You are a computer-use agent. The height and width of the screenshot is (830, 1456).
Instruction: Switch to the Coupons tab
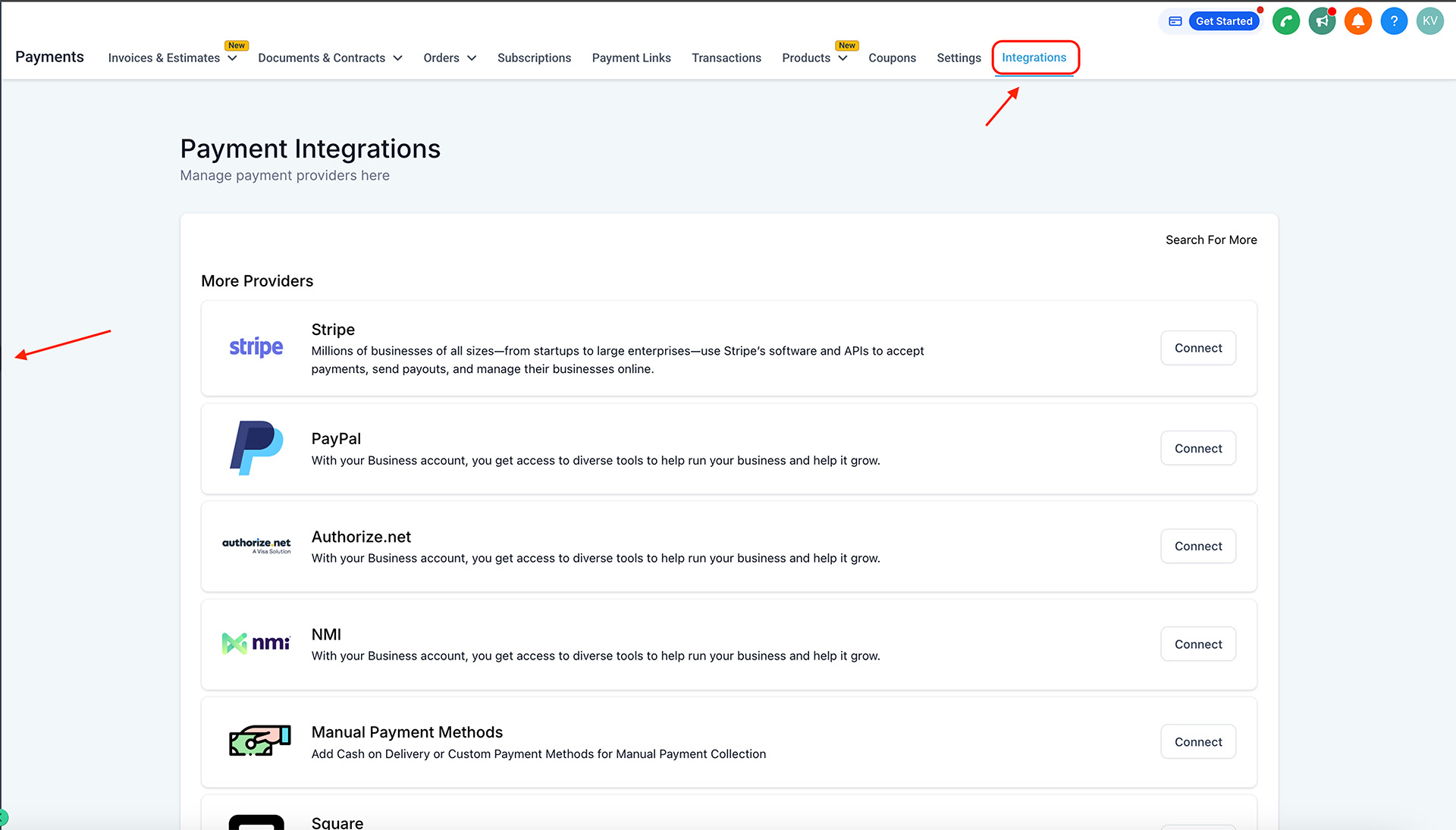(x=892, y=58)
